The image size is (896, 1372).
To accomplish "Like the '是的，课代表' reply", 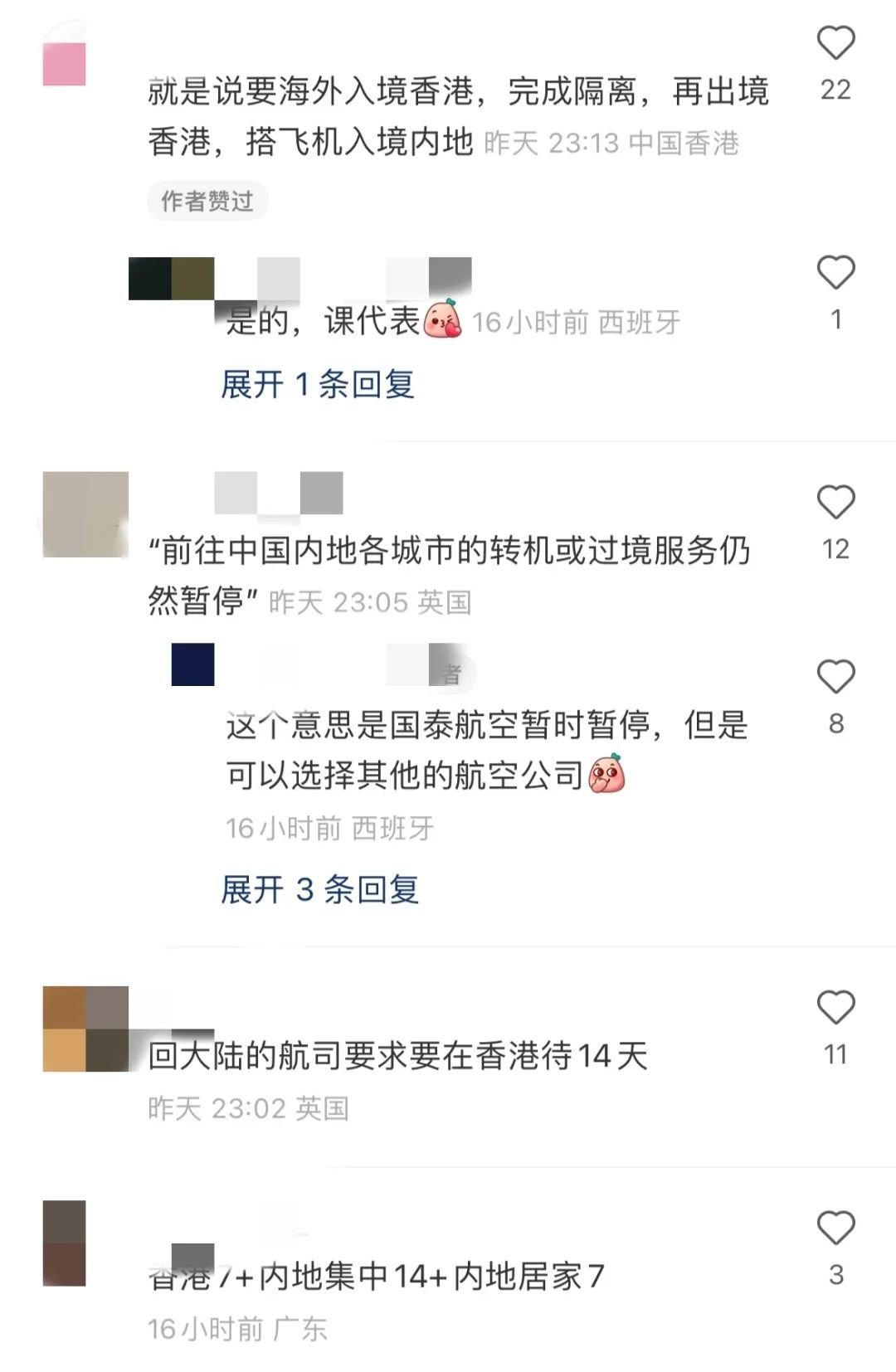I will tap(835, 273).
